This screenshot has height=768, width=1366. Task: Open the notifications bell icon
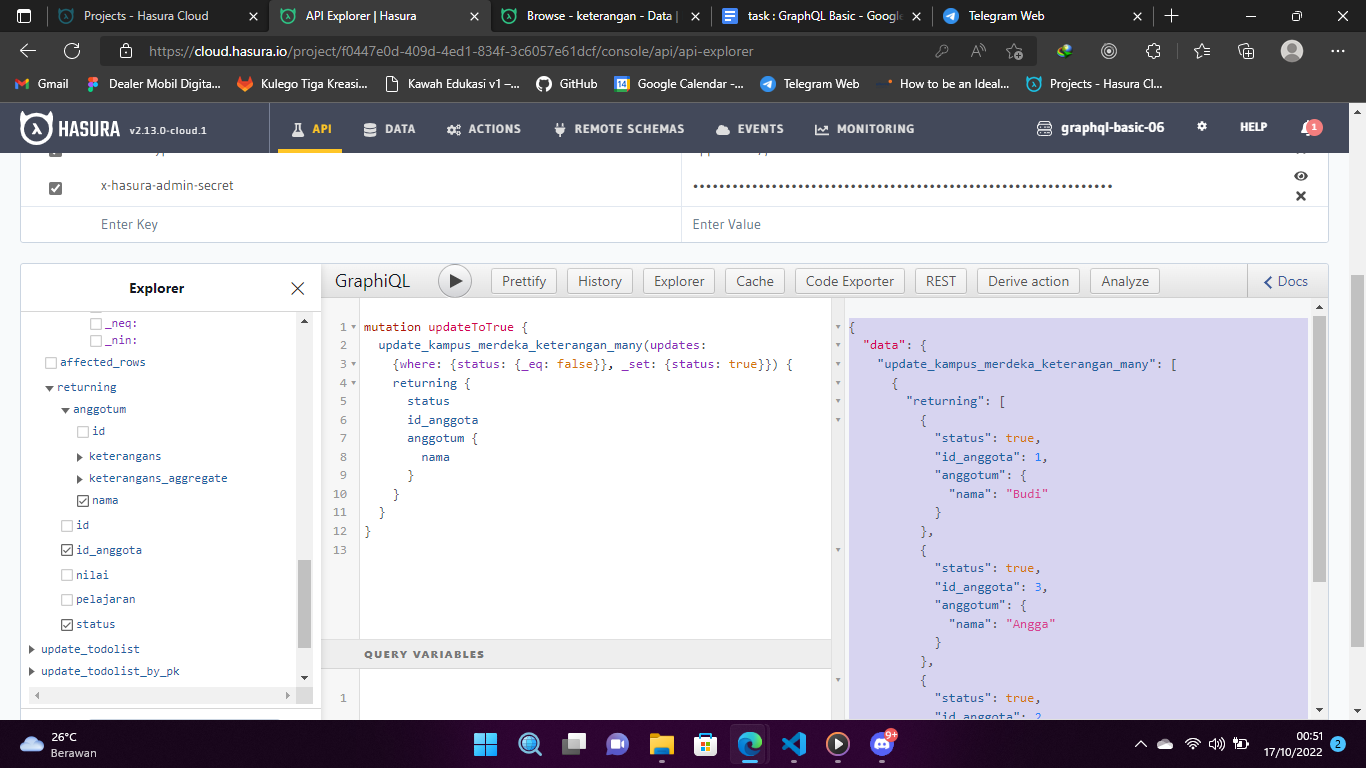point(1311,127)
